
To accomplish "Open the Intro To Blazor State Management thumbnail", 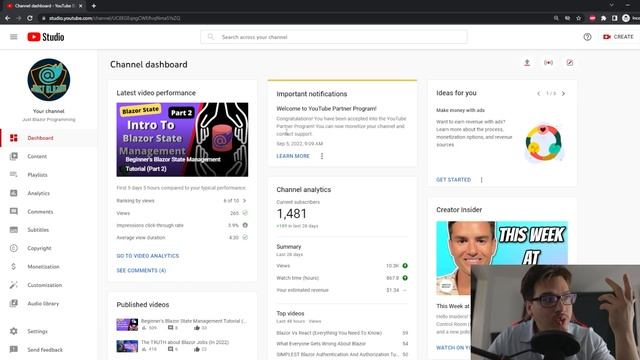I will pyautogui.click(x=182, y=140).
